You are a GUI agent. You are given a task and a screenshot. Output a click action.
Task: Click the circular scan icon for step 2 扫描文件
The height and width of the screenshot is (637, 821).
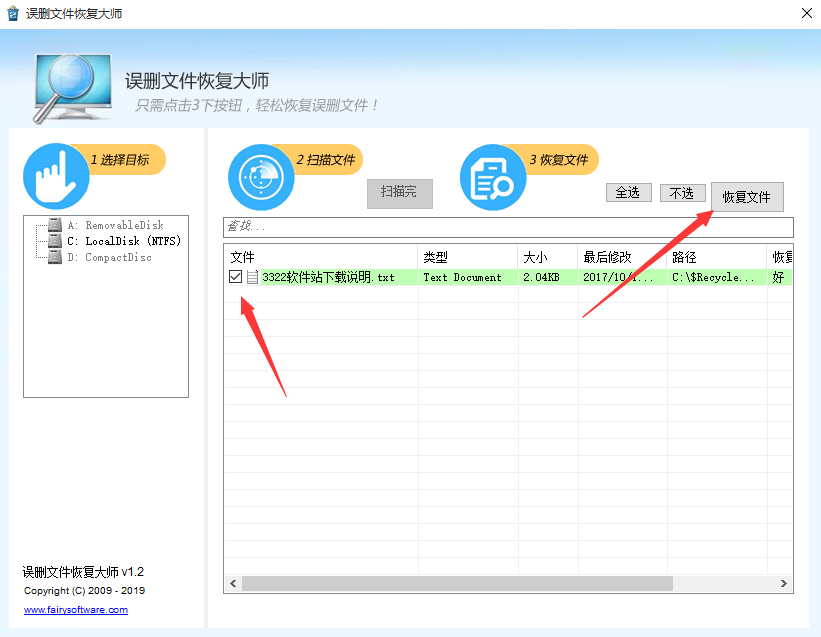260,179
